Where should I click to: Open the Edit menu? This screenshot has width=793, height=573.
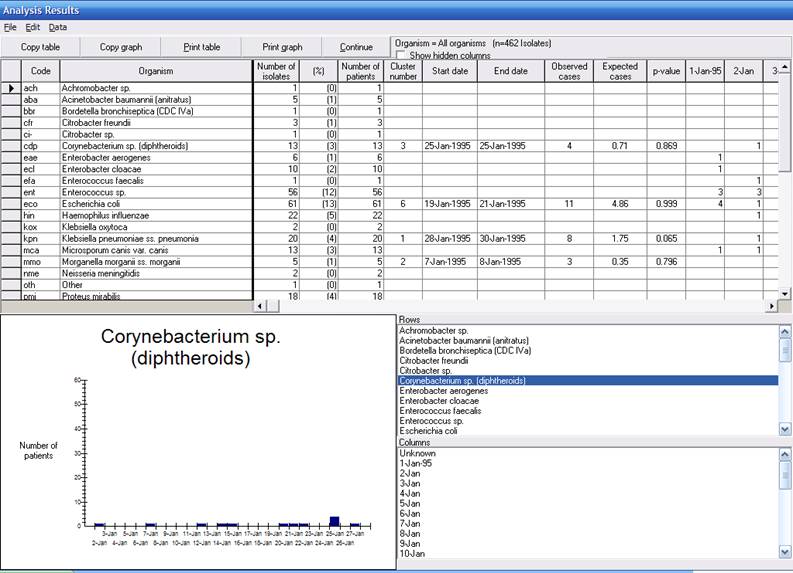(33, 27)
